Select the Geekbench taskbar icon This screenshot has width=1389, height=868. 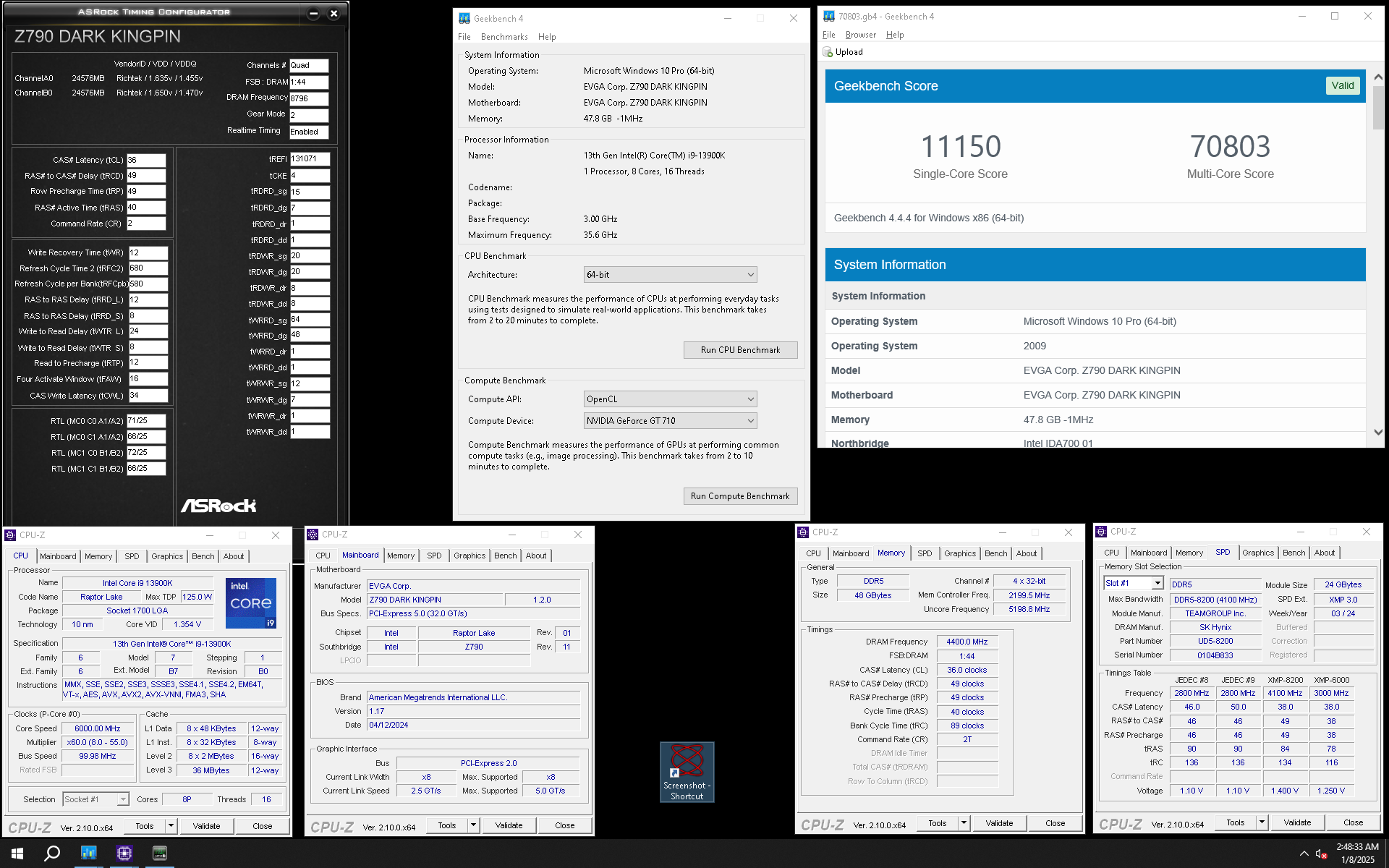pyautogui.click(x=88, y=854)
